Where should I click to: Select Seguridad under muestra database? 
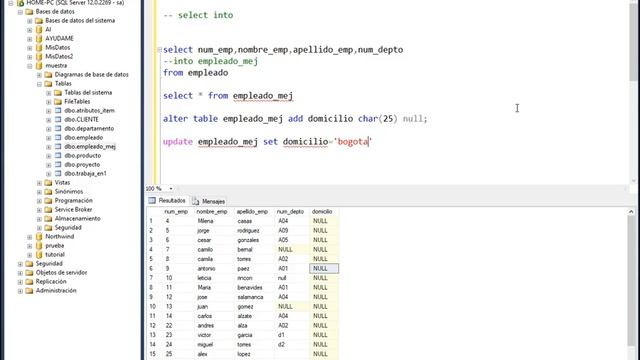coord(68,228)
